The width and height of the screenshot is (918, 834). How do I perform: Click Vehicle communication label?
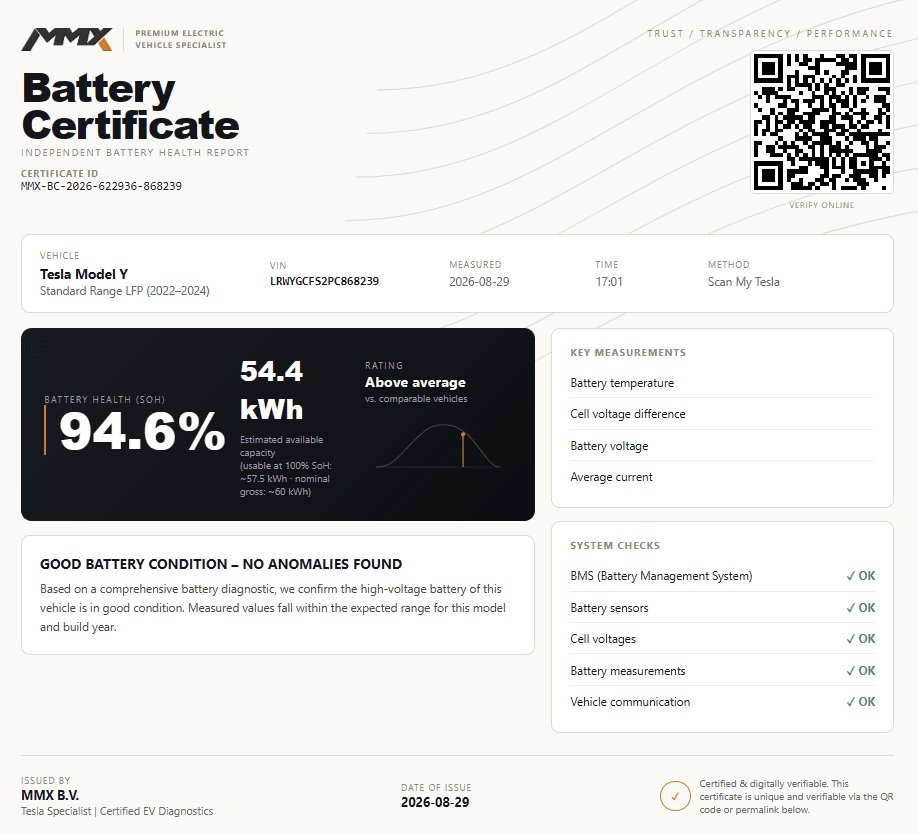tap(630, 702)
